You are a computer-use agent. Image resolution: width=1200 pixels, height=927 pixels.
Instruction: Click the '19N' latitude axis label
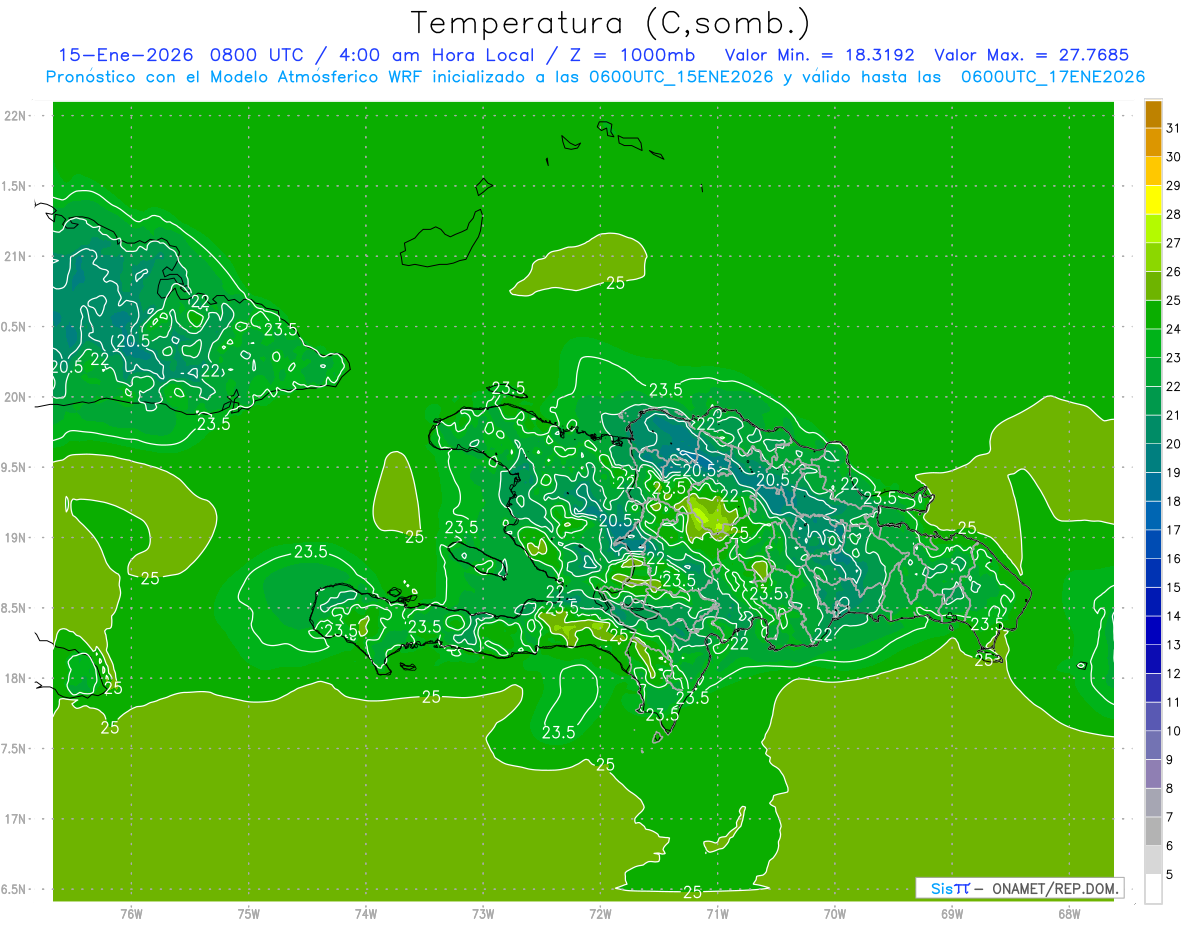(x=14, y=538)
